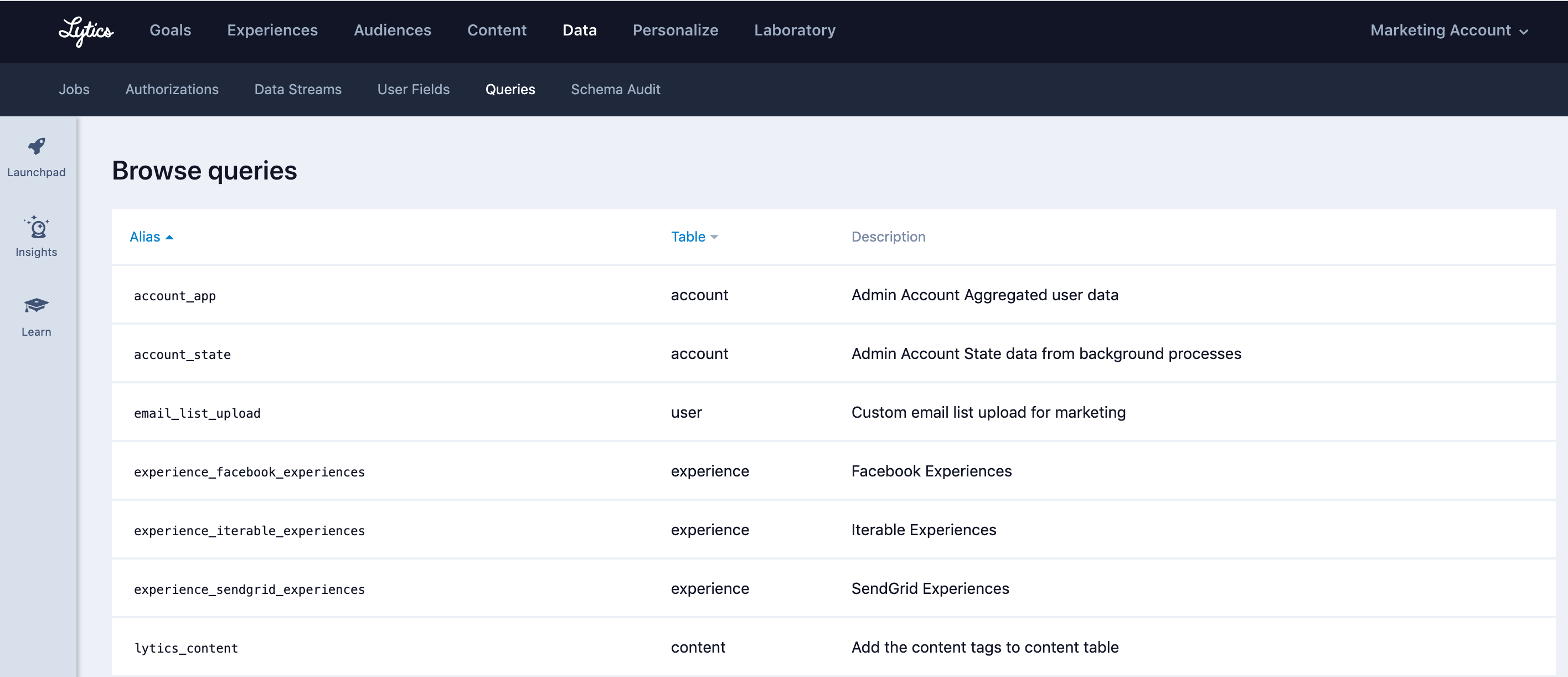Switch to the Schema Audit tab
This screenshot has width=1568, height=677.
point(615,90)
